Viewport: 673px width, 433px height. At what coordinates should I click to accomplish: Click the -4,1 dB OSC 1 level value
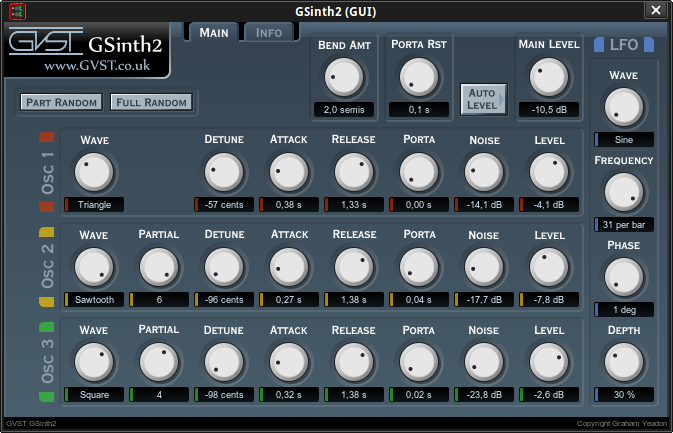549,205
